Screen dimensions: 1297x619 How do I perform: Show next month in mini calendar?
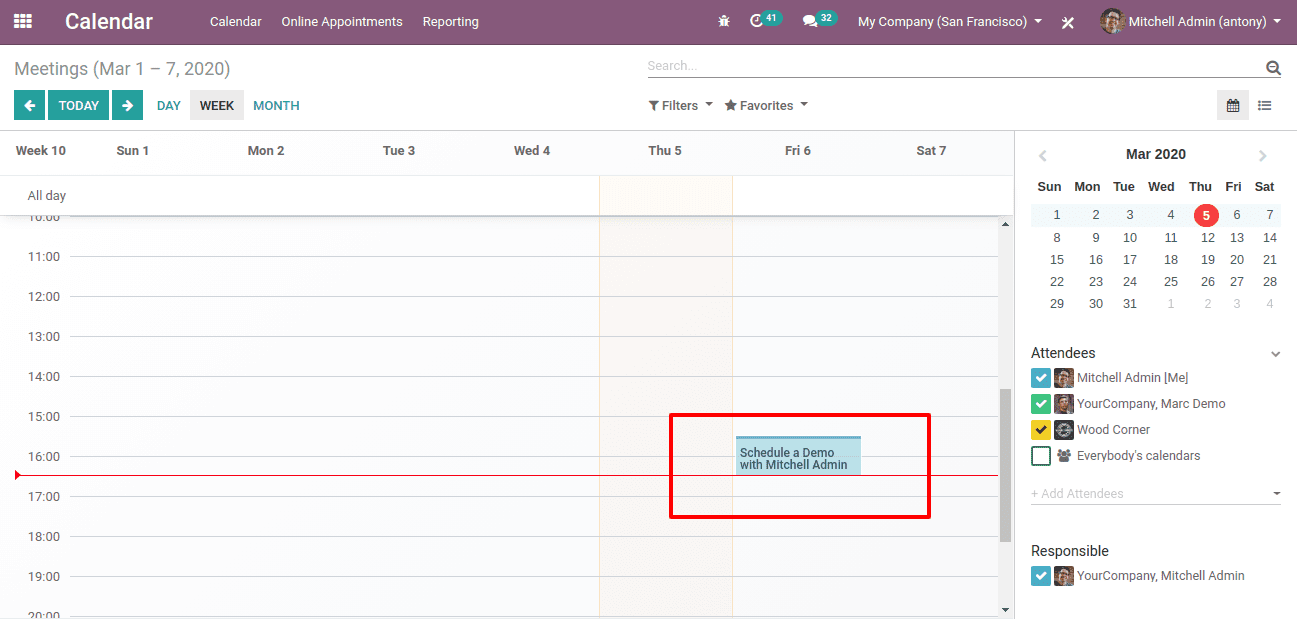(x=1263, y=155)
